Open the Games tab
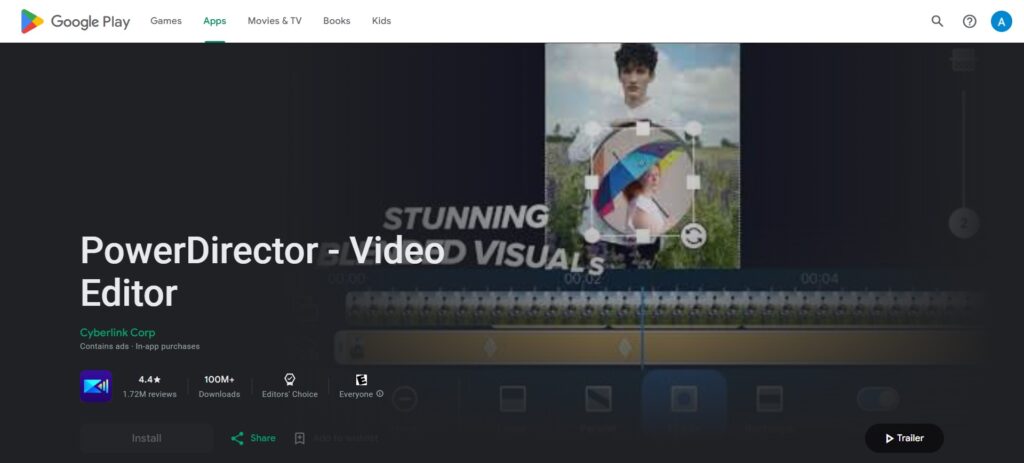The image size is (1024, 463). pos(166,21)
